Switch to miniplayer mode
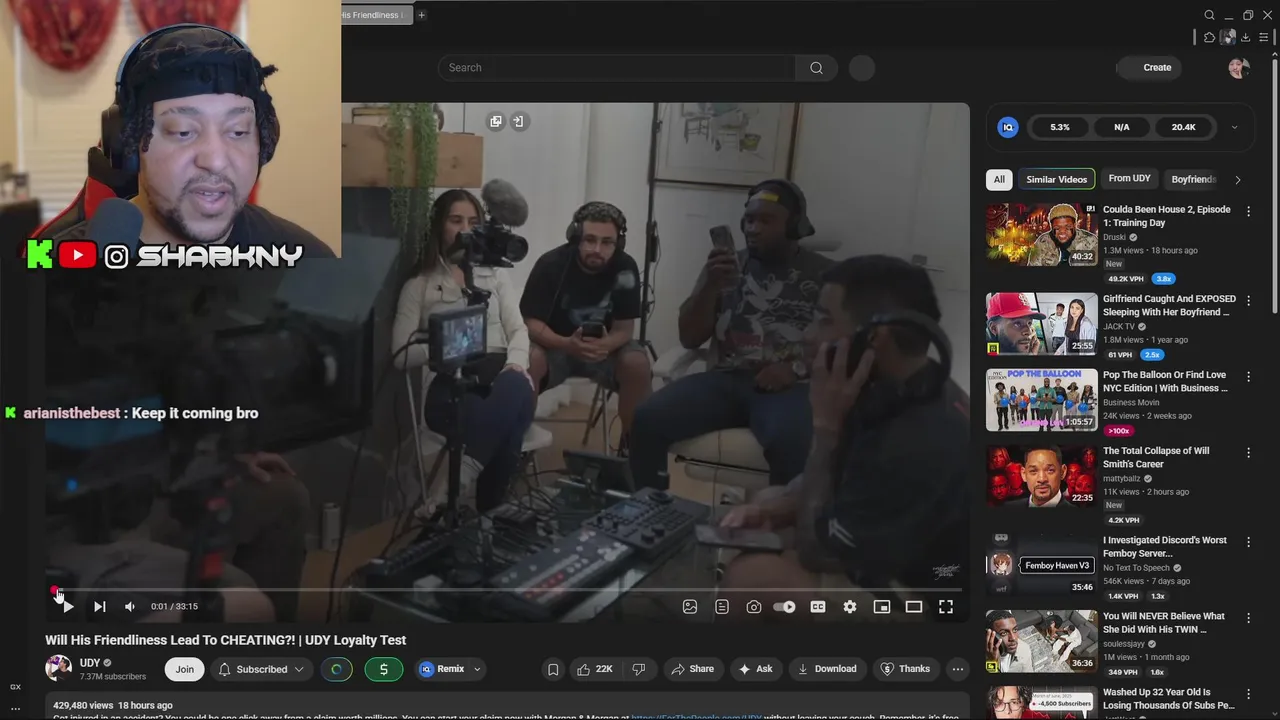The image size is (1280, 720). pos(882,607)
